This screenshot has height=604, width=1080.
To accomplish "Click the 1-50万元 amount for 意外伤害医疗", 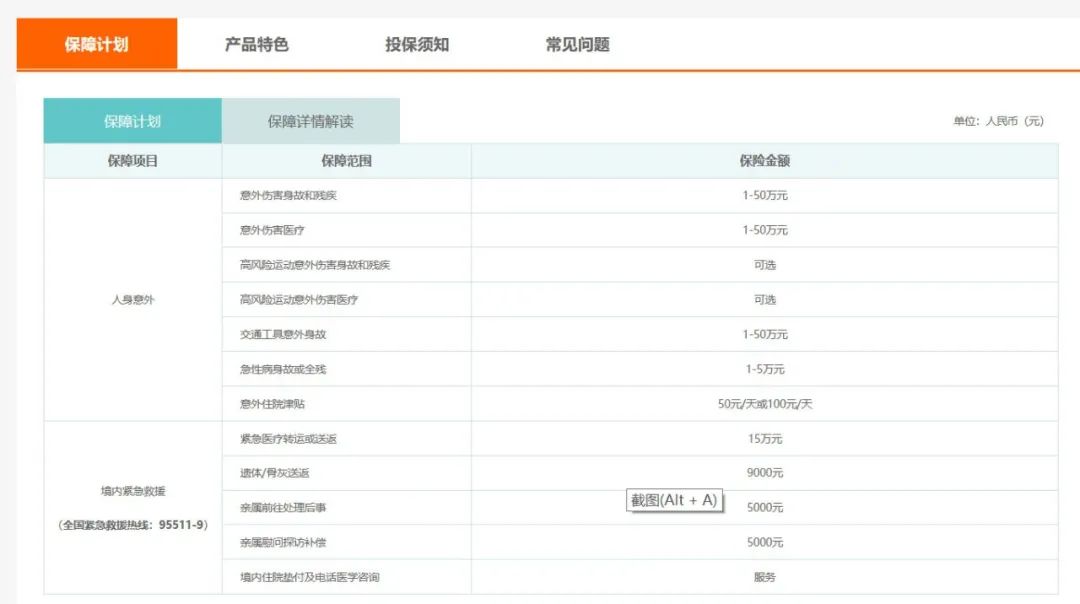I will point(765,230).
